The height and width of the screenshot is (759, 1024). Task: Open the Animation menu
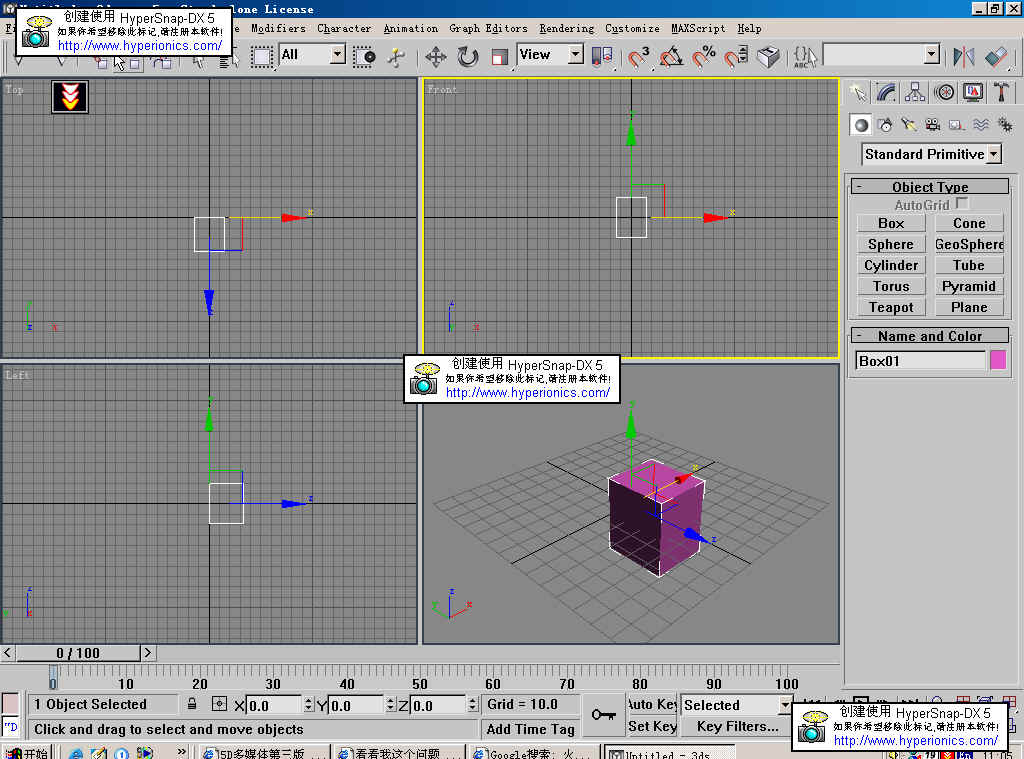pyautogui.click(x=411, y=29)
